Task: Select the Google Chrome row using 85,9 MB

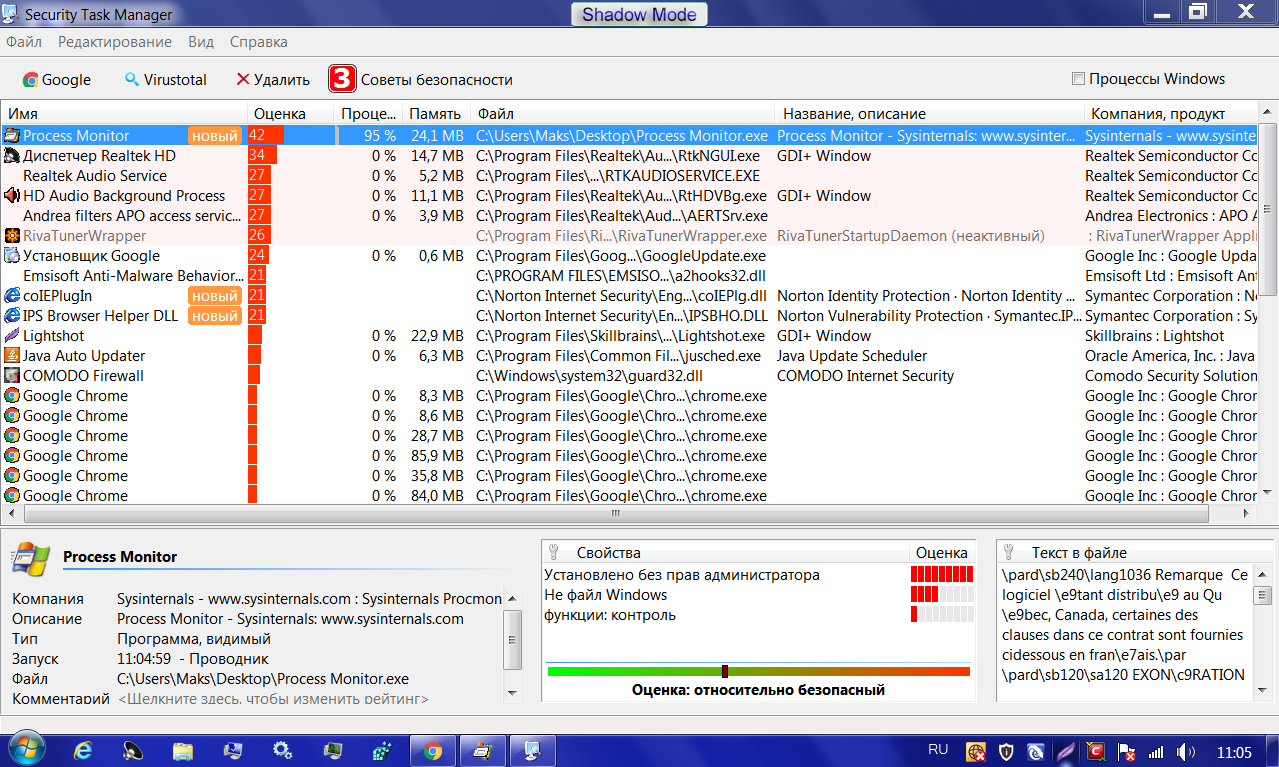Action: (x=630, y=455)
